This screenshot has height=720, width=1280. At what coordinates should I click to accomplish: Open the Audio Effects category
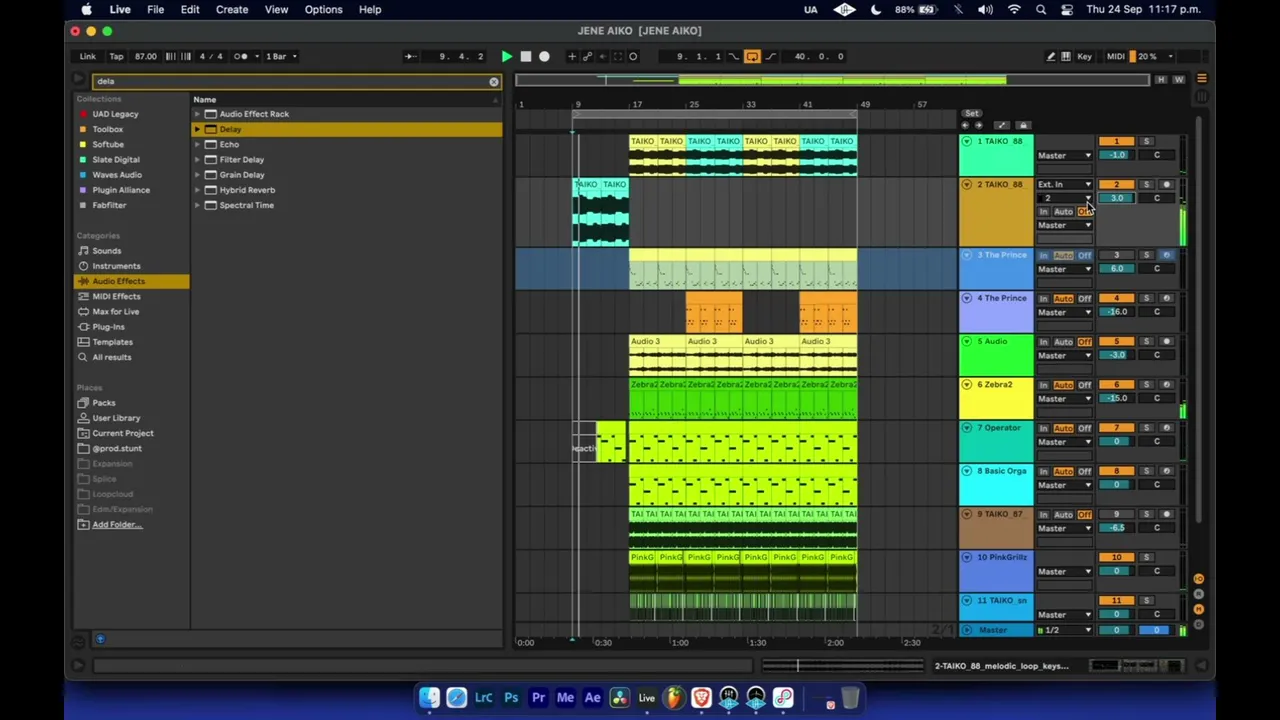tap(119, 281)
